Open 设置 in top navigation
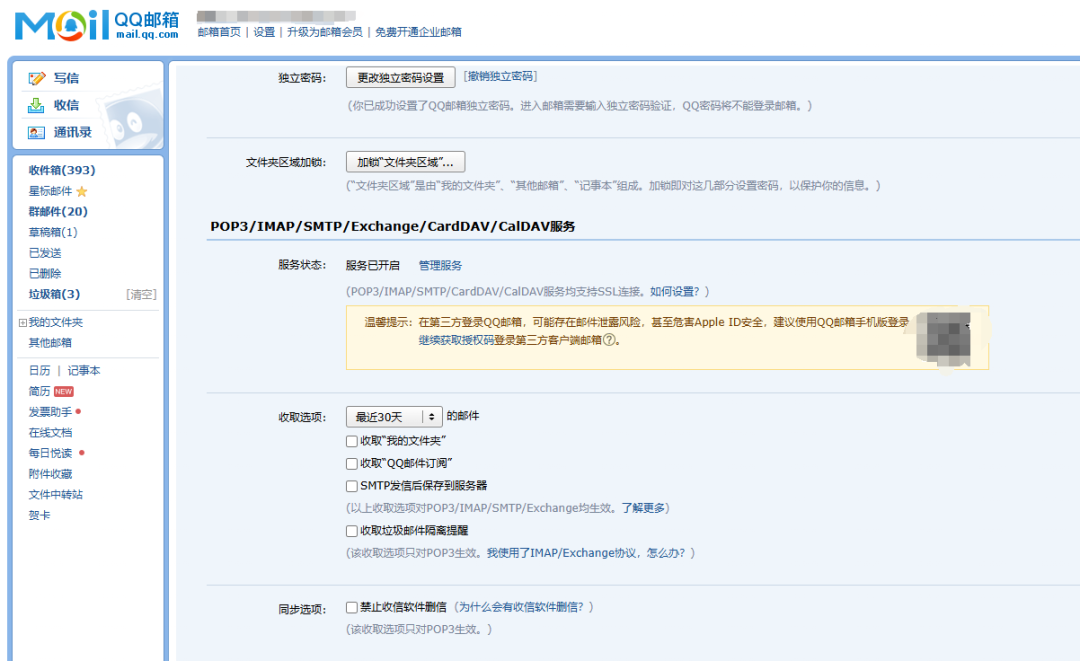Viewport: 1080px width, 661px height. pyautogui.click(x=264, y=32)
